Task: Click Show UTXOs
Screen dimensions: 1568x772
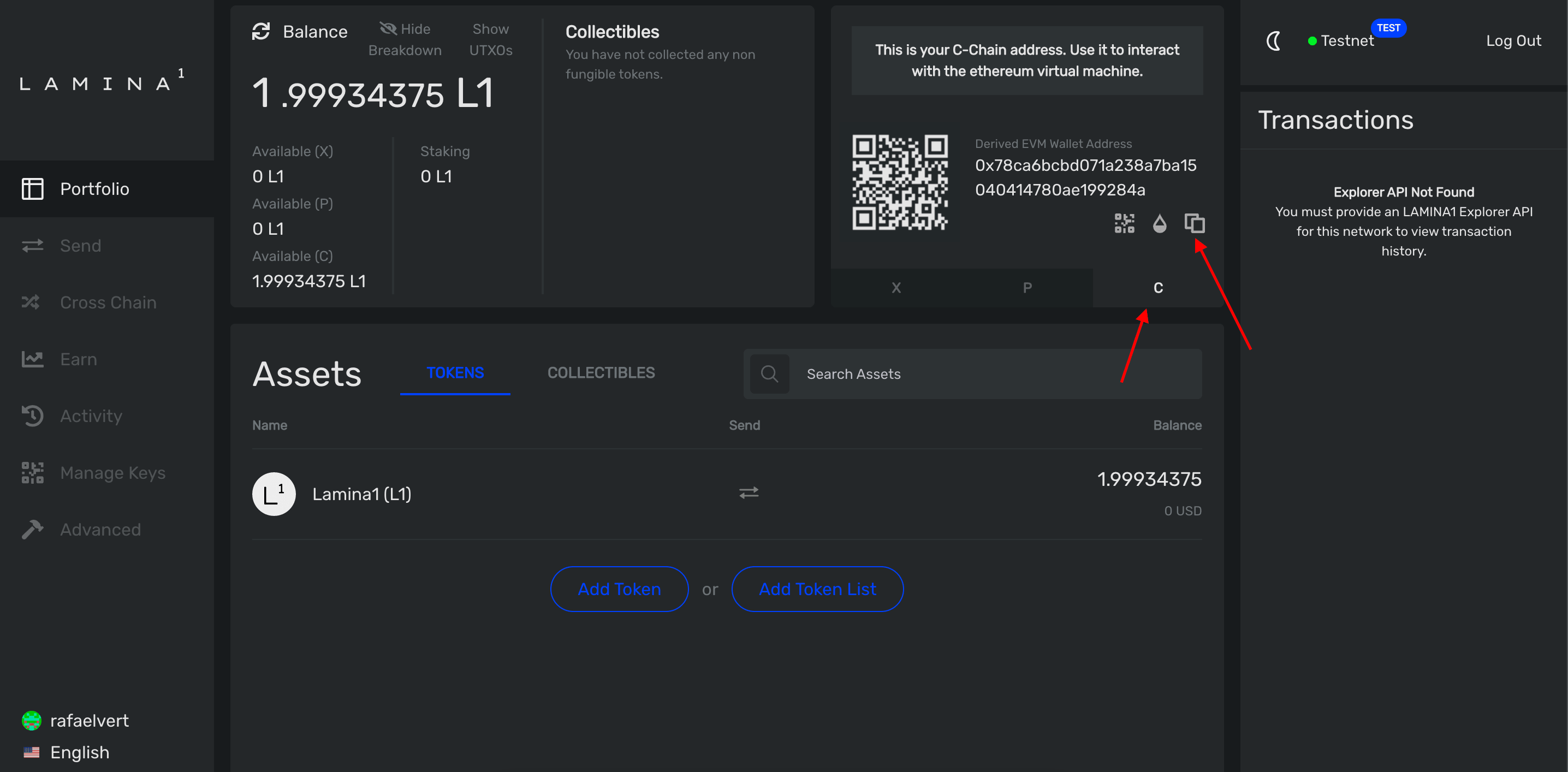Action: pos(491,39)
